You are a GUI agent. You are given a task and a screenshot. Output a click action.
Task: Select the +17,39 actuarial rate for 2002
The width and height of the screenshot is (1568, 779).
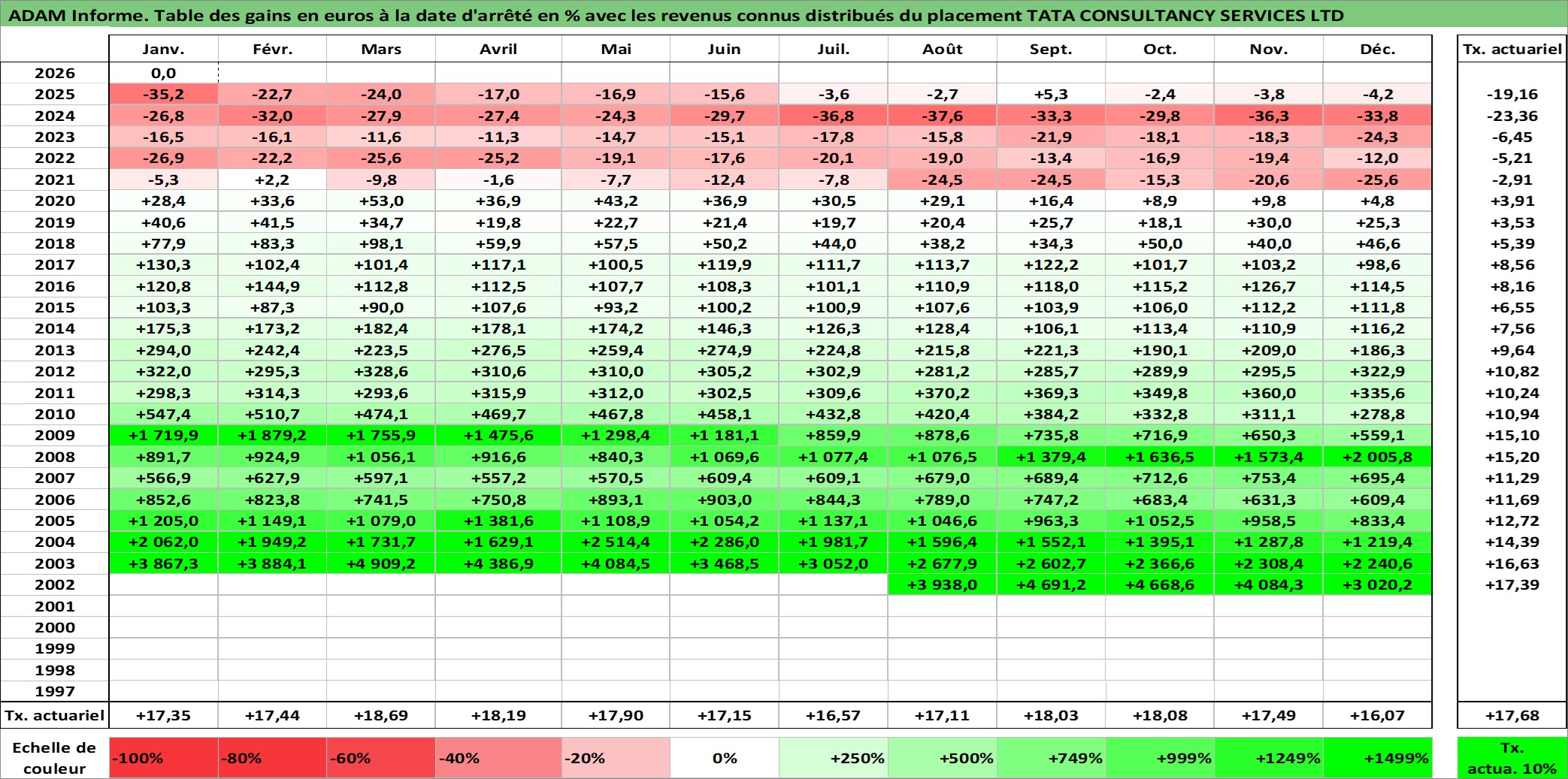(1512, 584)
